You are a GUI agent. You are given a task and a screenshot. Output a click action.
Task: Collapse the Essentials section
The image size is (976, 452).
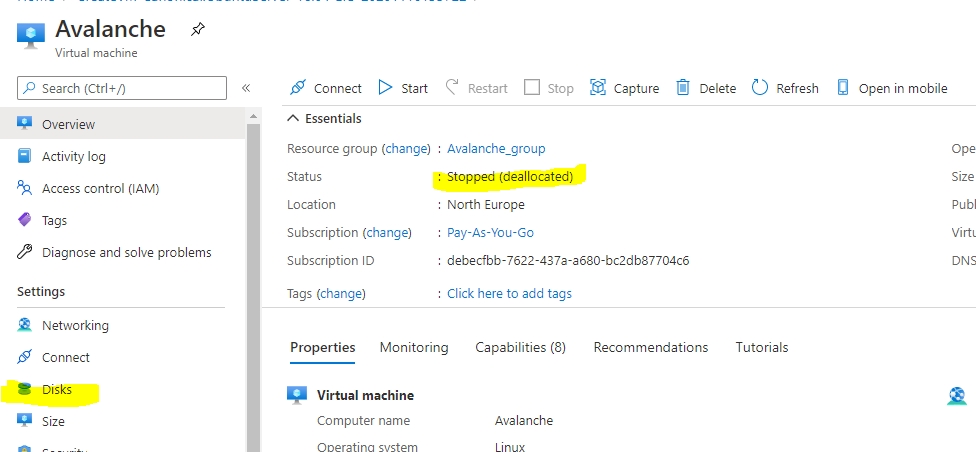coord(293,118)
